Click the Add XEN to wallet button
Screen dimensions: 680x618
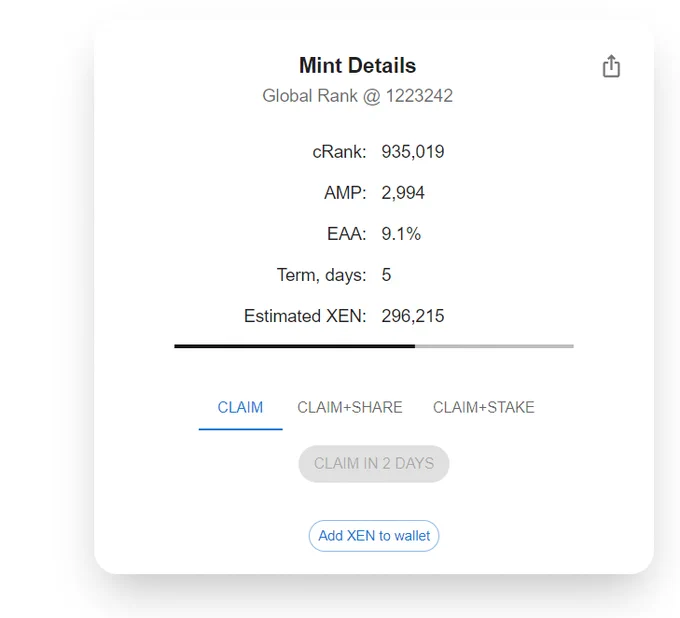[374, 536]
